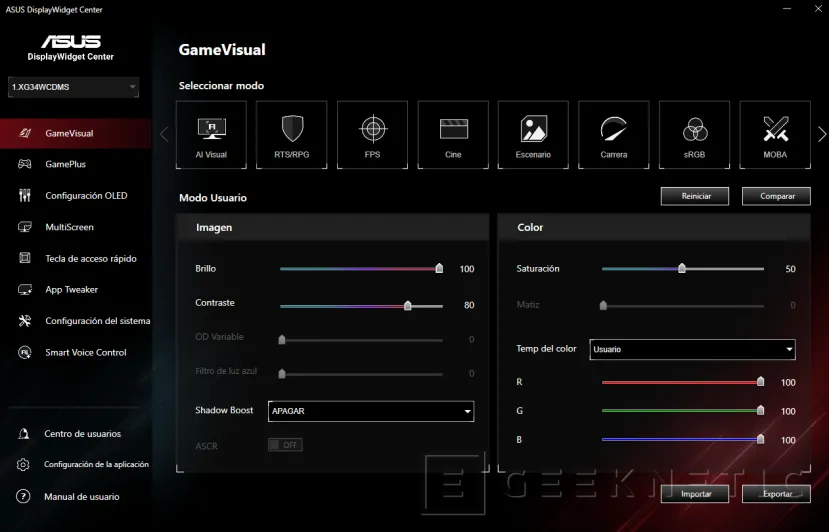Image resolution: width=829 pixels, height=532 pixels.
Task: Click the GamePlus gamepad icon
Action: (x=25, y=164)
